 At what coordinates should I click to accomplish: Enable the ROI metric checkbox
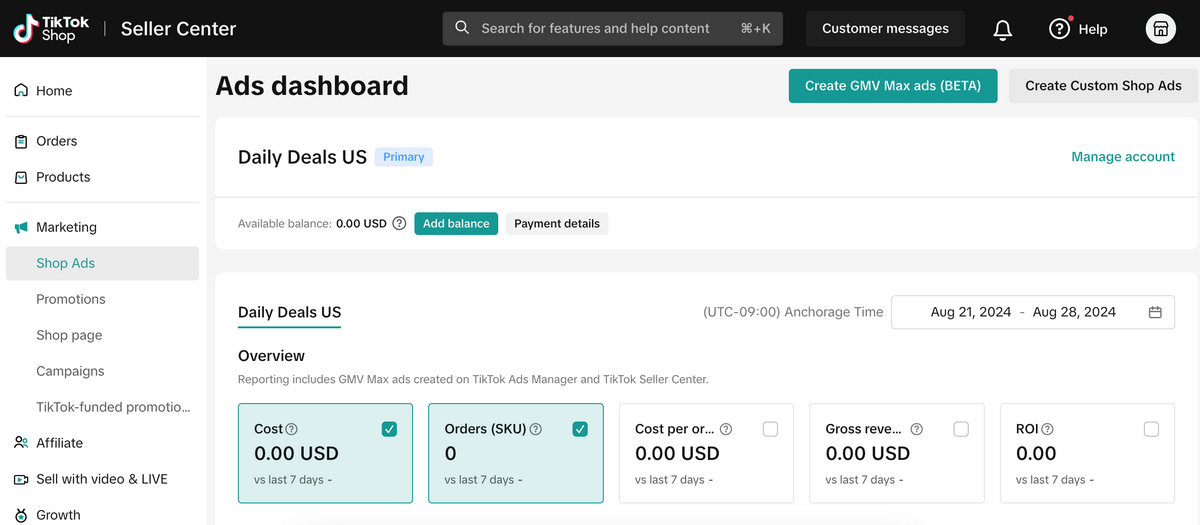point(1151,429)
